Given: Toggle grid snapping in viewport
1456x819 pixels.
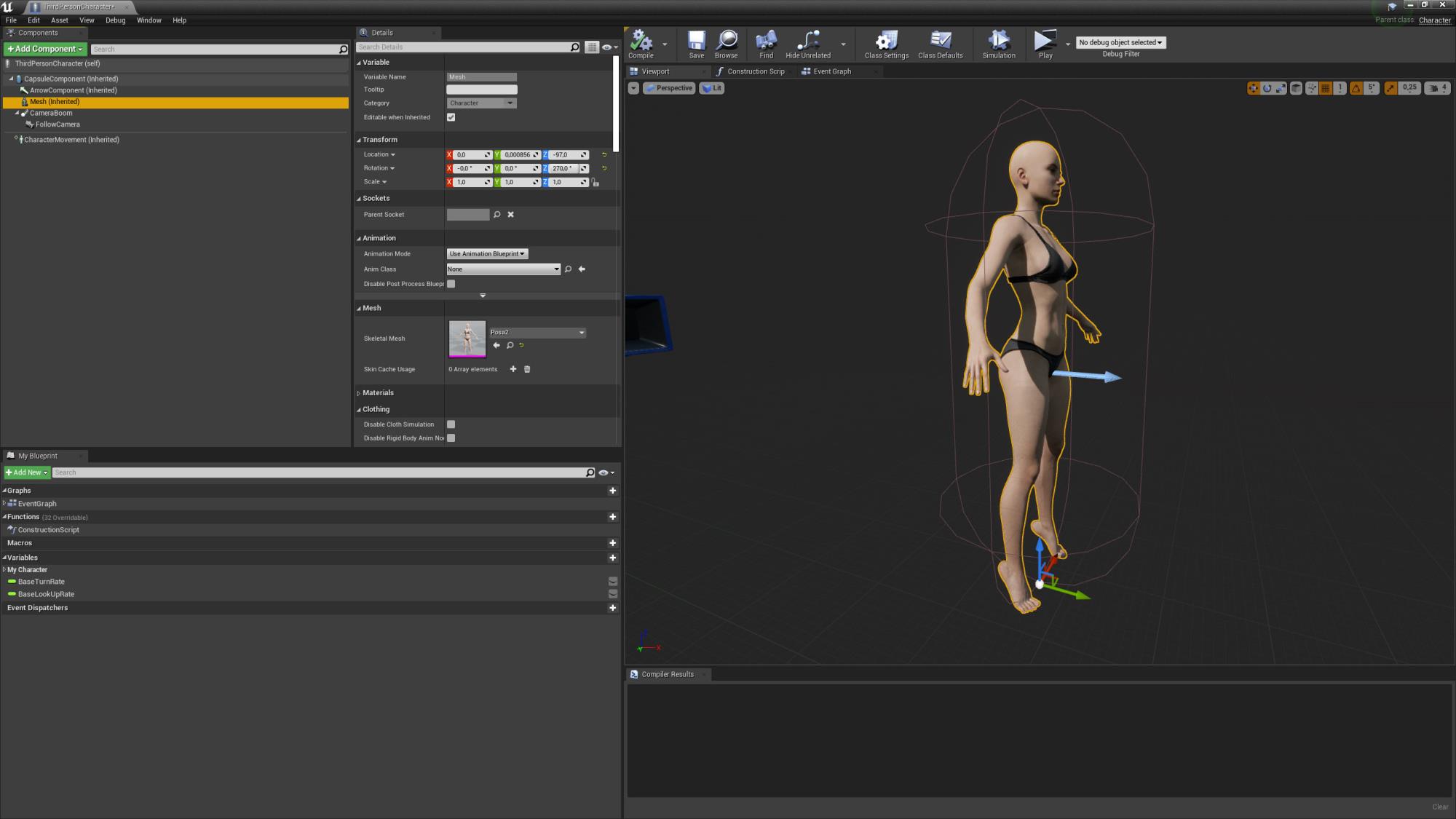Looking at the screenshot, I should (1326, 88).
